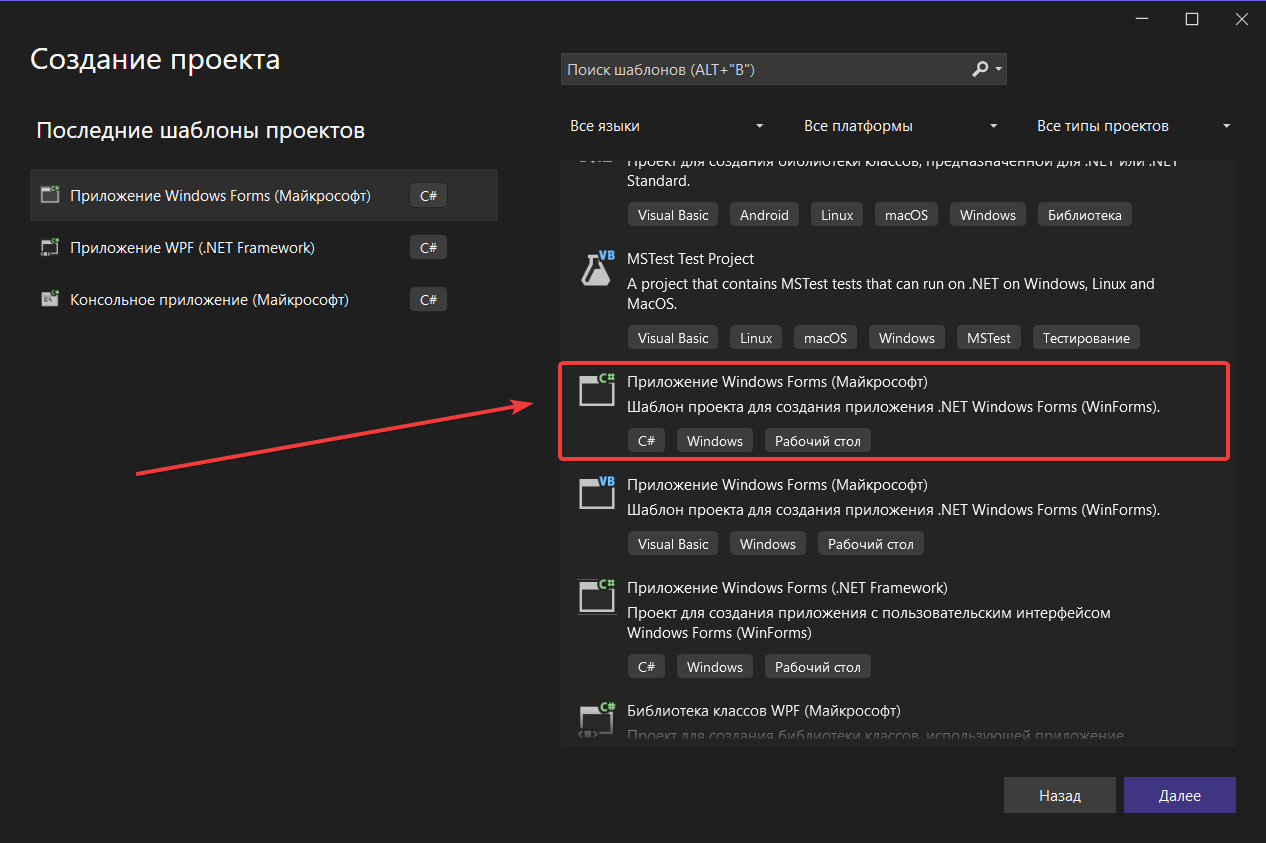The height and width of the screenshot is (843, 1266).
Task: Click the 'Библиотека классов WPF' template icon
Action: 597,719
